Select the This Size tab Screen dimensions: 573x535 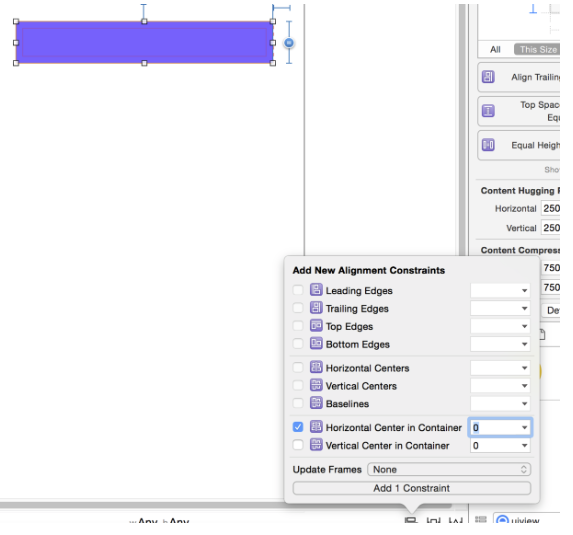point(537,49)
